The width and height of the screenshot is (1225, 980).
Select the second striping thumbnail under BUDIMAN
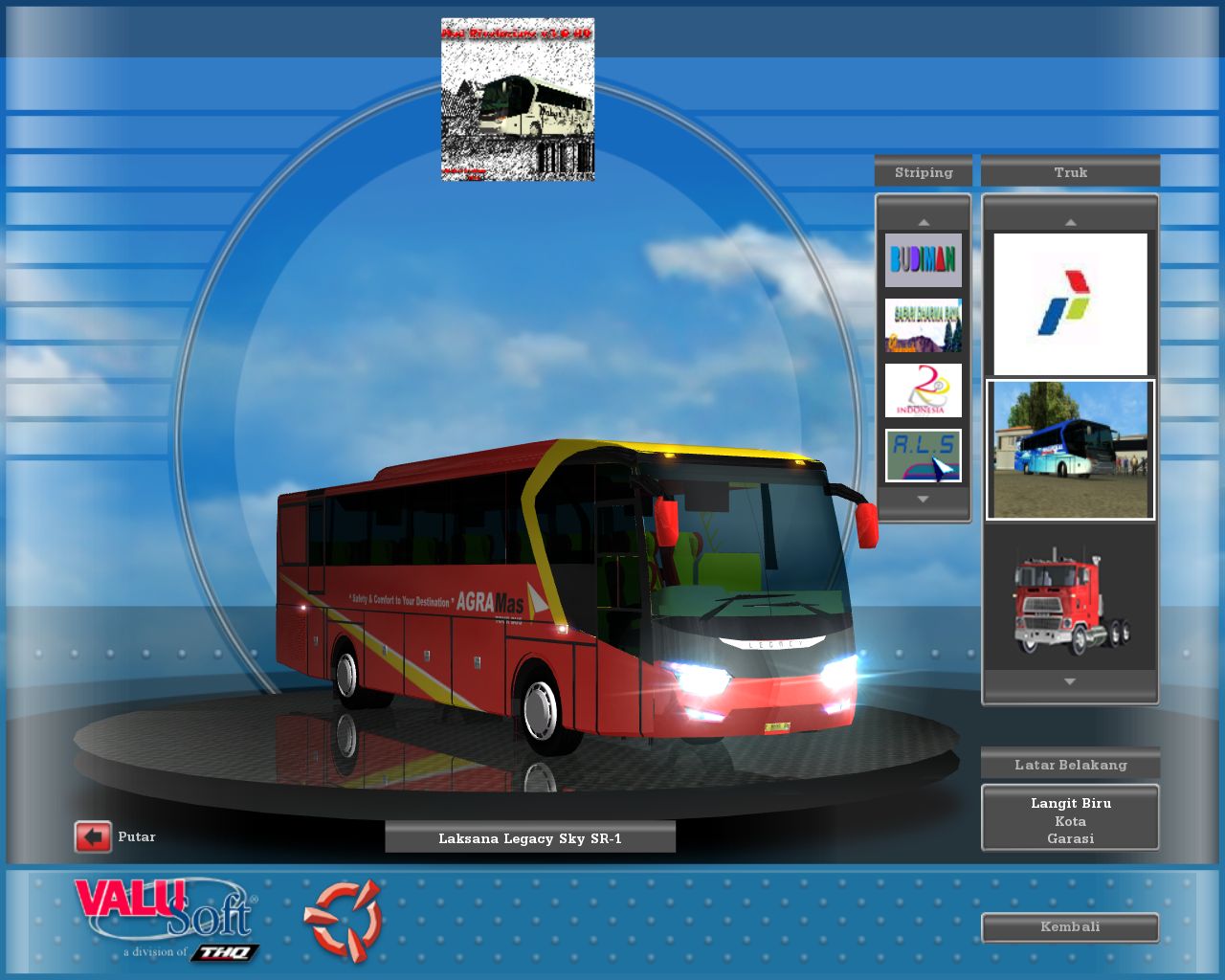point(923,325)
